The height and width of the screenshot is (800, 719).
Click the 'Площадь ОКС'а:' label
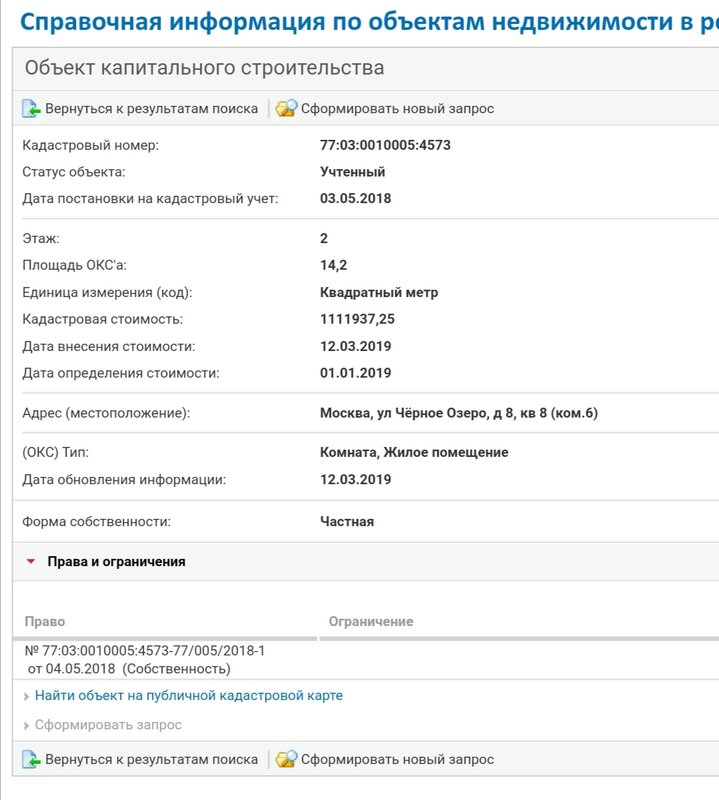(75, 265)
